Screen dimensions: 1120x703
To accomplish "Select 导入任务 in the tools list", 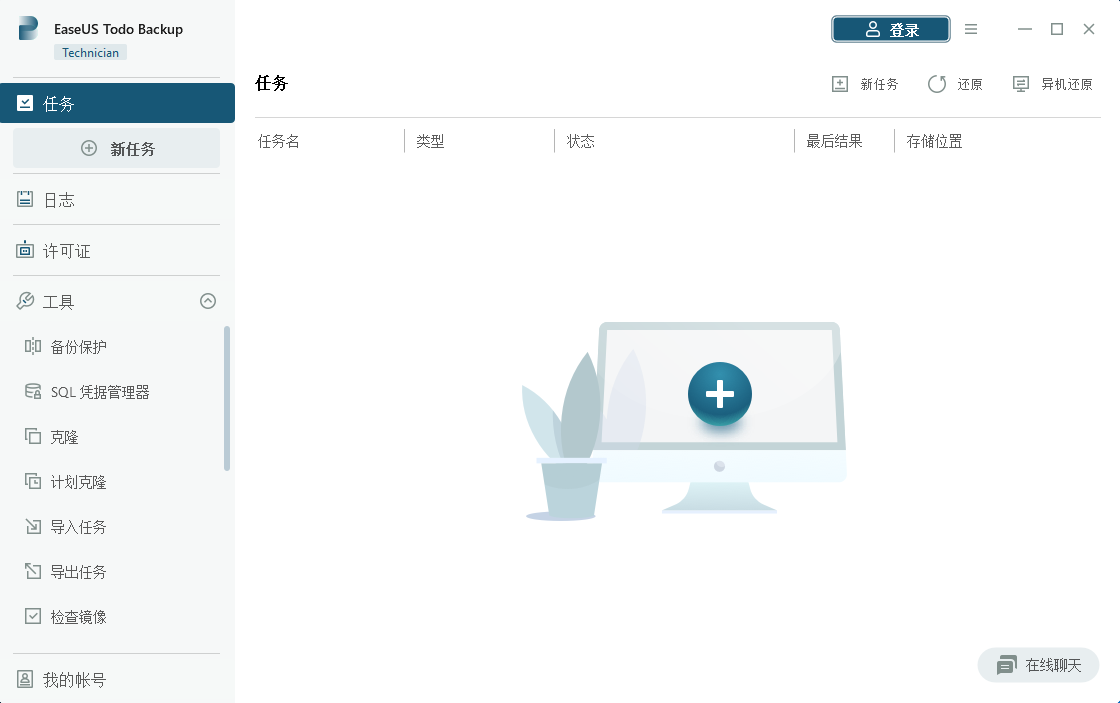I will coord(78,527).
